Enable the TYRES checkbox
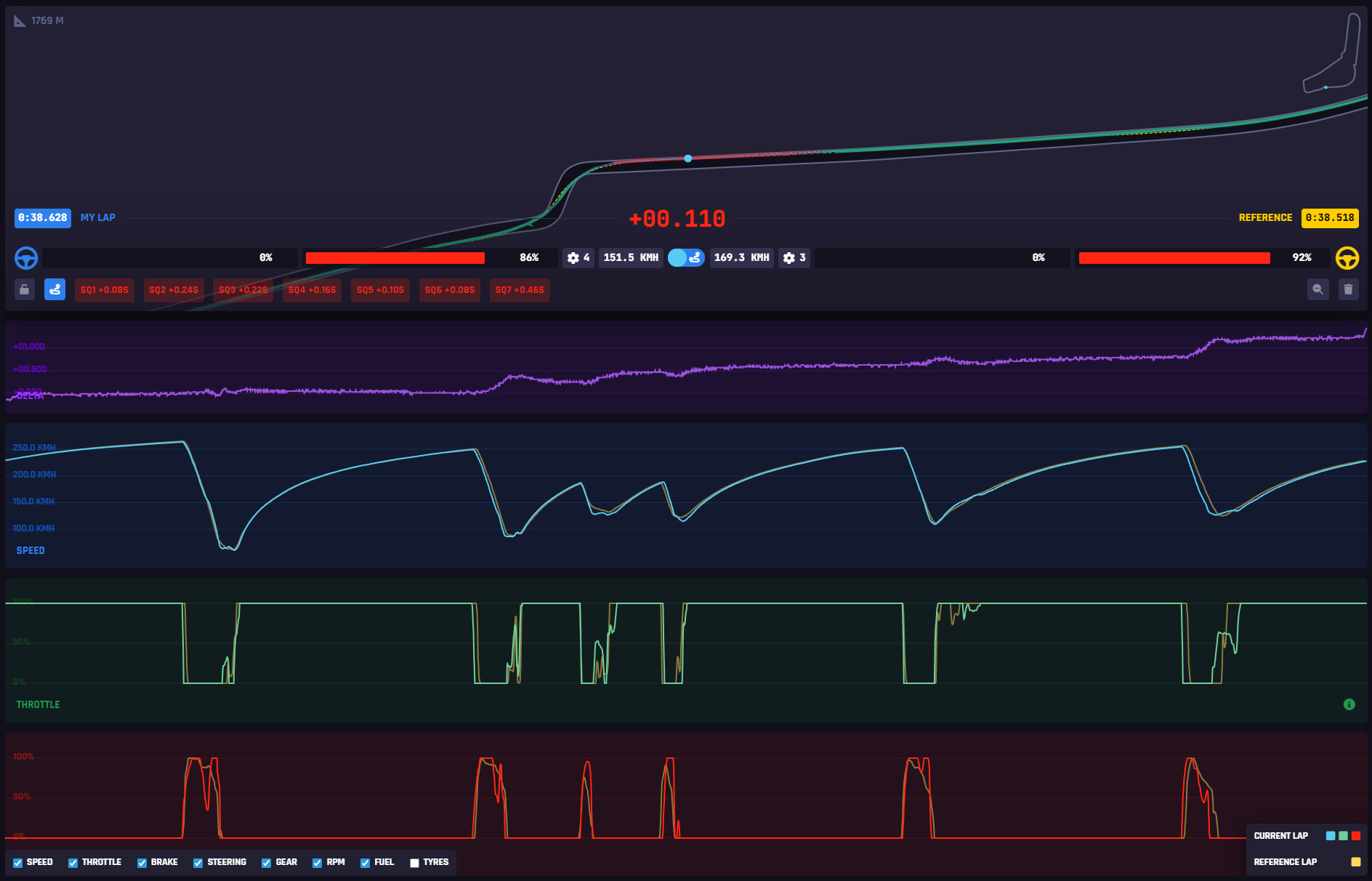 pyautogui.click(x=414, y=863)
